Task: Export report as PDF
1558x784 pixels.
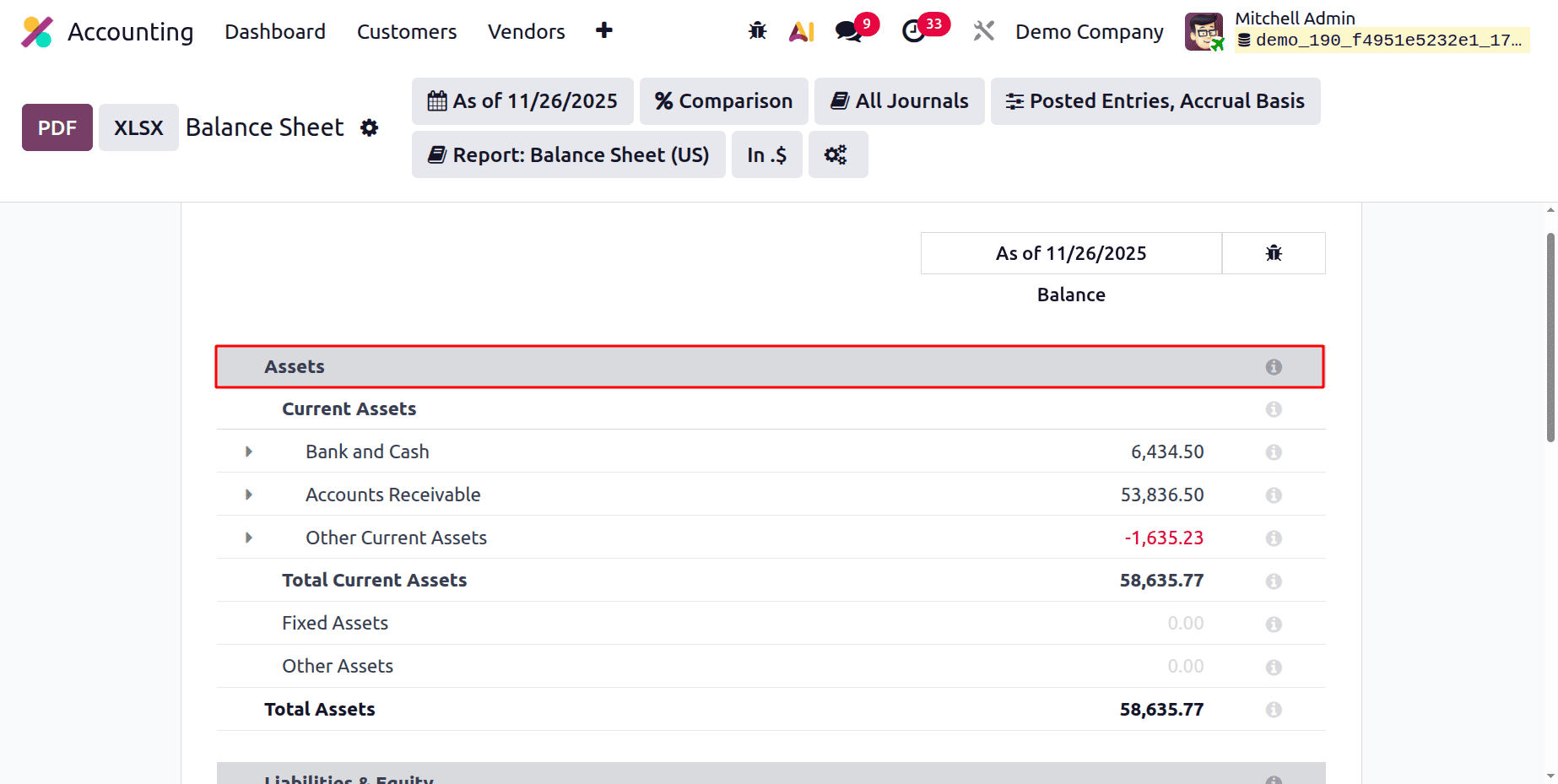Action: 57,127
